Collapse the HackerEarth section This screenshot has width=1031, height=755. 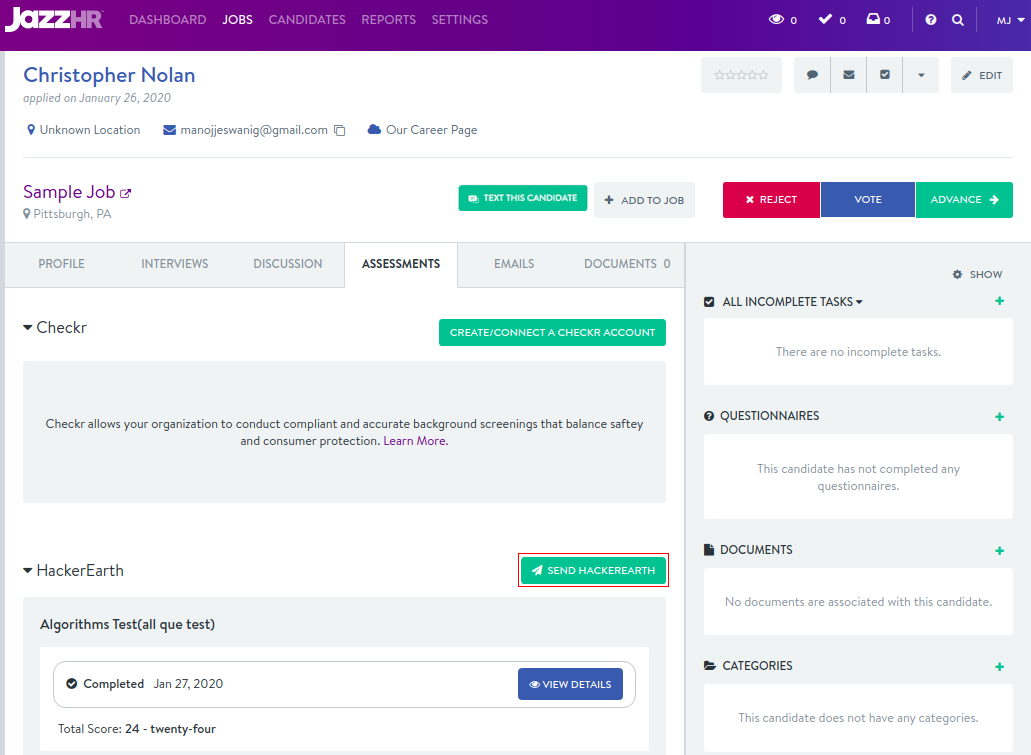[28, 571]
